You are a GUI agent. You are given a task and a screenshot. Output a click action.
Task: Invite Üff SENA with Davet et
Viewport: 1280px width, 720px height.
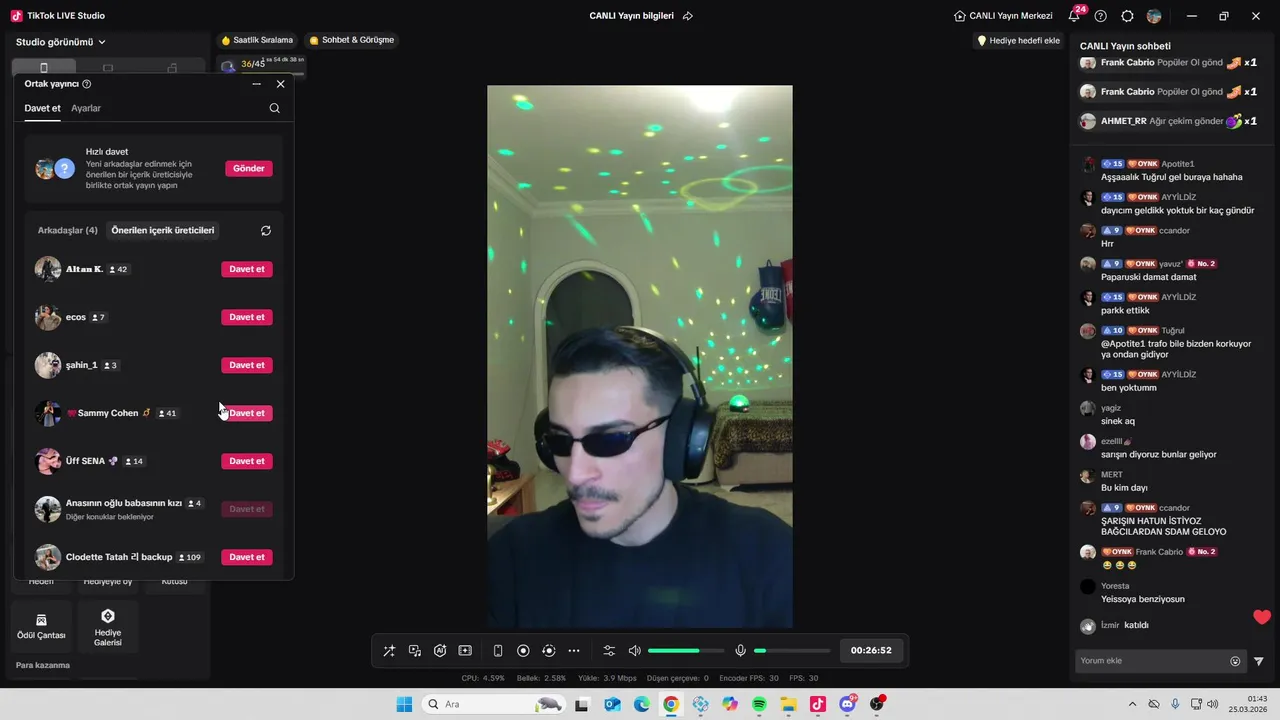pos(247,461)
